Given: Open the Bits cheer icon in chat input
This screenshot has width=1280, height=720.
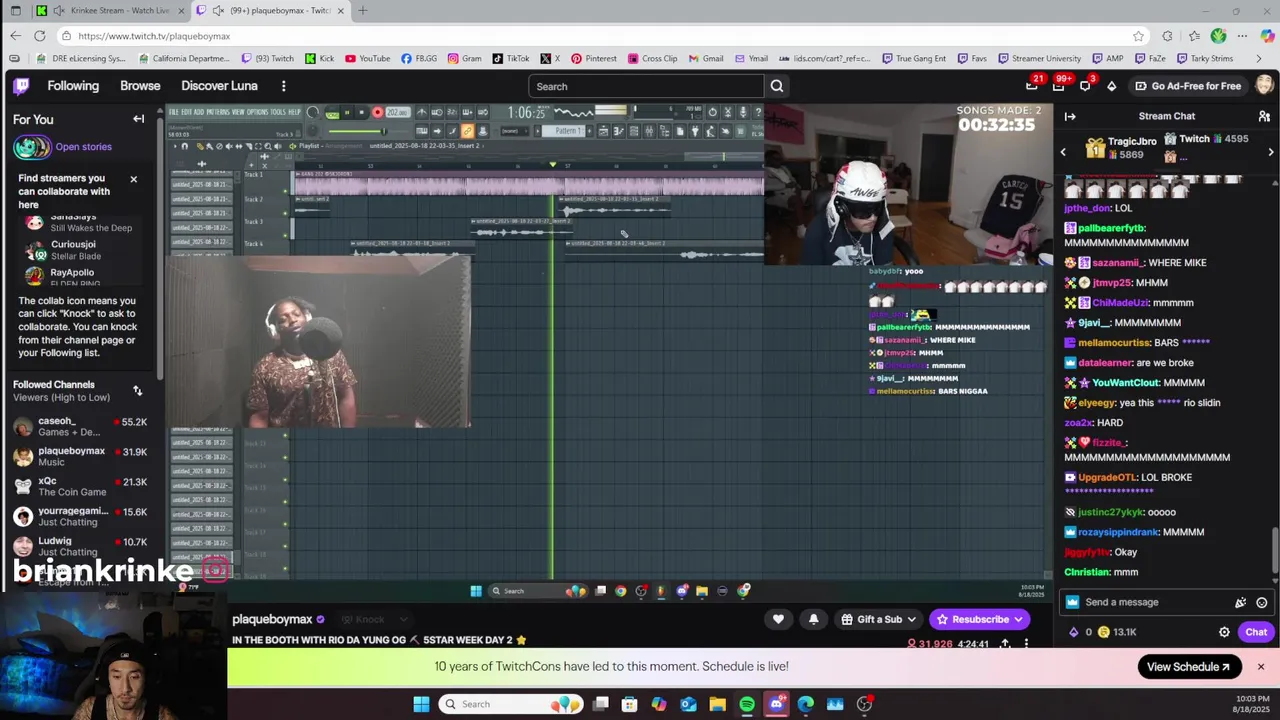Looking at the screenshot, I should pyautogui.click(x=1241, y=602).
